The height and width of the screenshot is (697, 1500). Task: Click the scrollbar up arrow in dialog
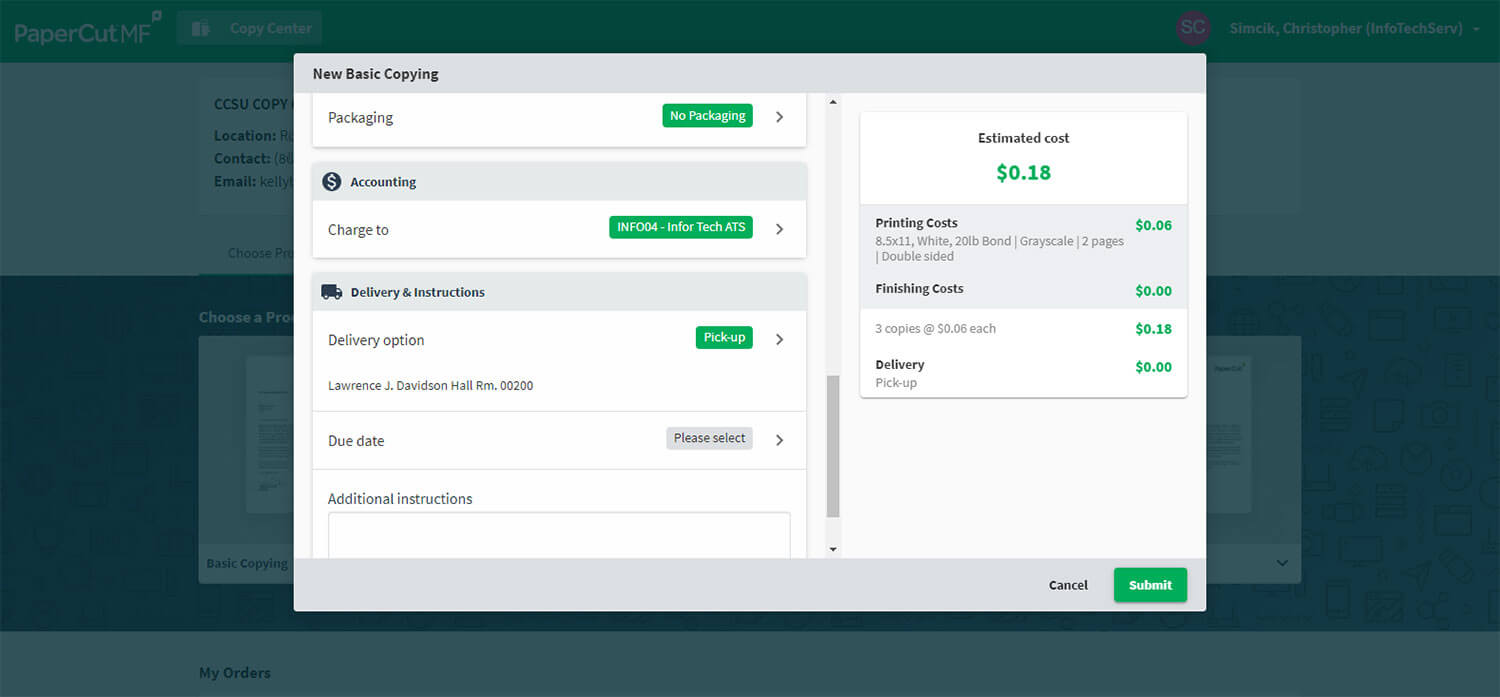pos(833,101)
